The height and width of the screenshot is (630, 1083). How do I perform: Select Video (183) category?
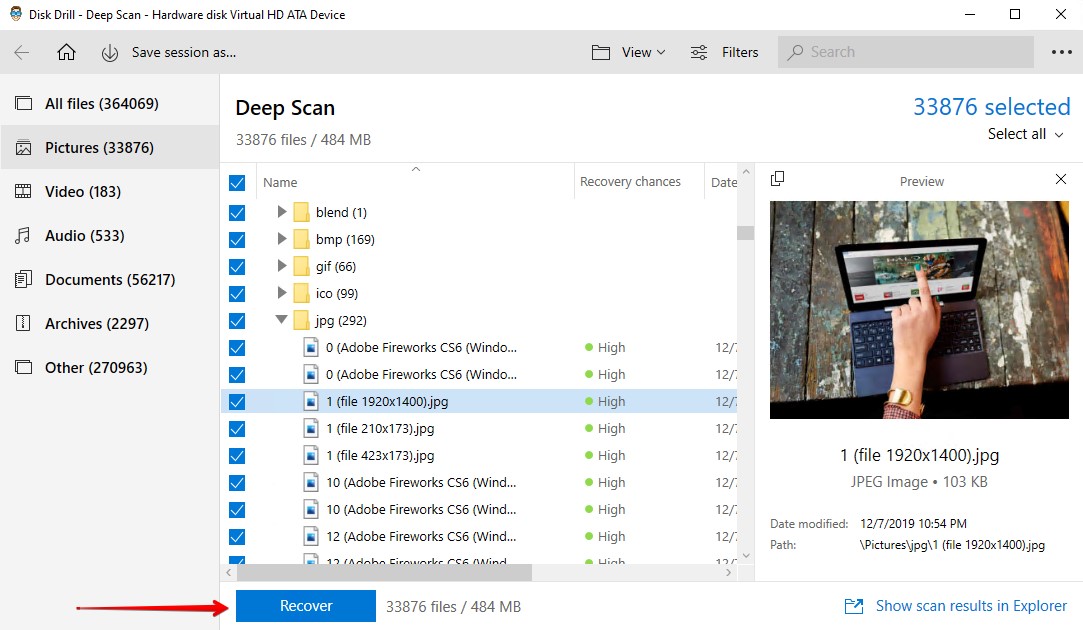110,191
